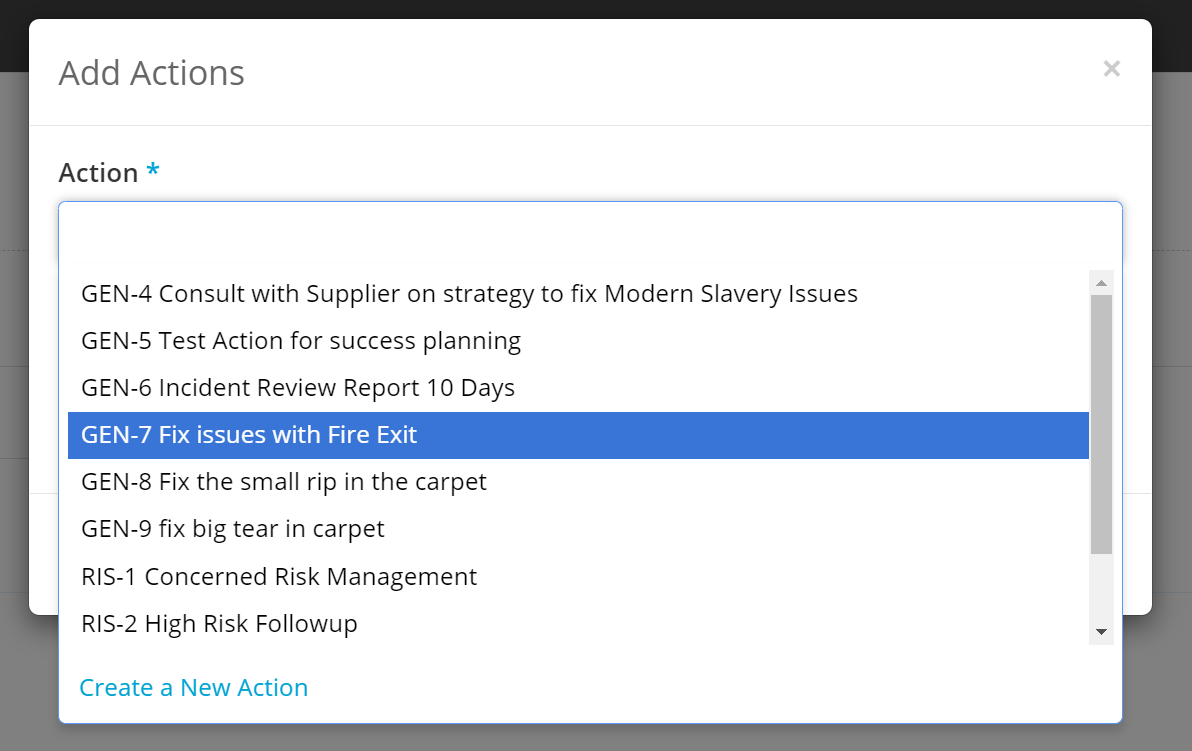Click the scrollbar down arrow
The image size is (1192, 751).
pos(1101,630)
